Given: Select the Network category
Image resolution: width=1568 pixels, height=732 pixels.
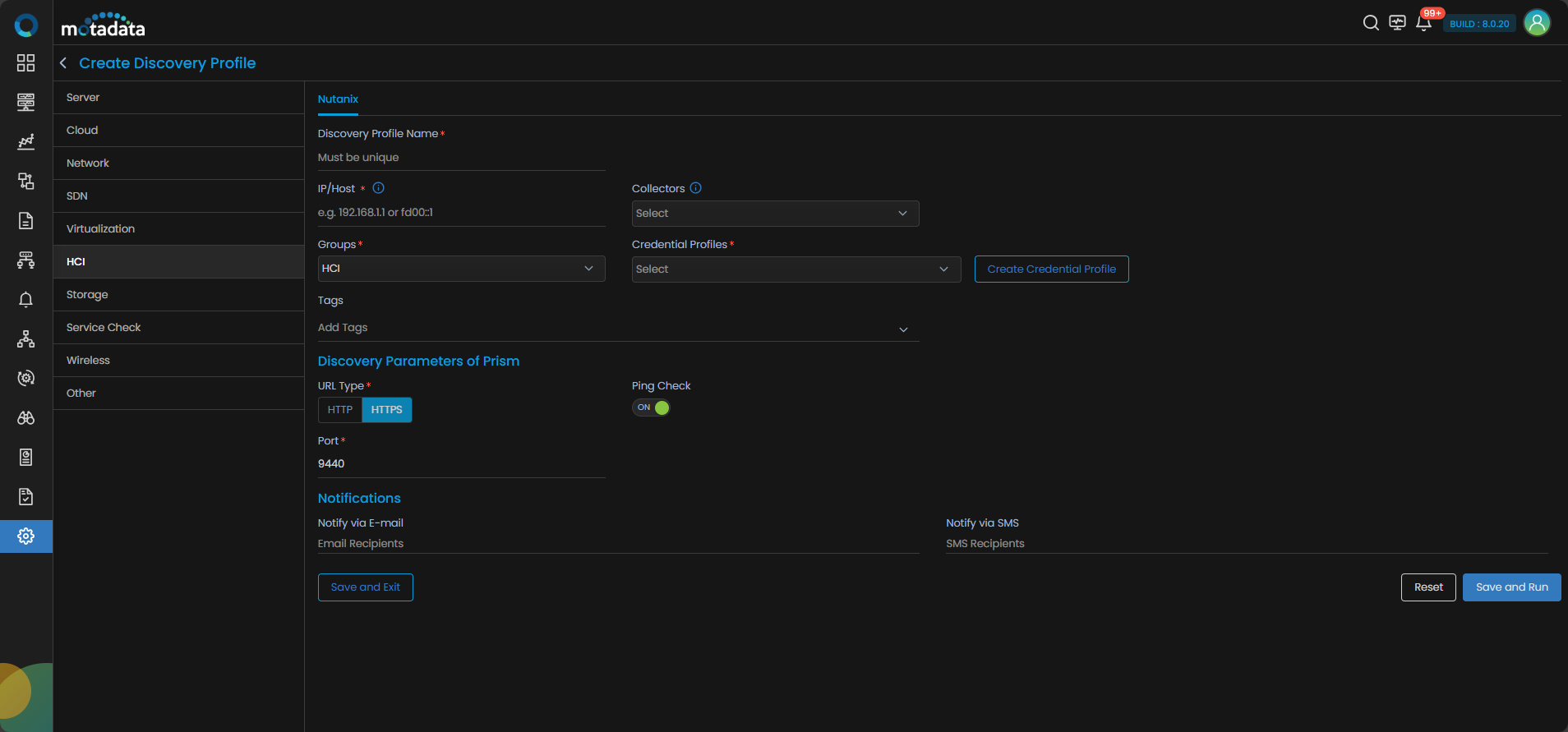Looking at the screenshot, I should click(178, 163).
